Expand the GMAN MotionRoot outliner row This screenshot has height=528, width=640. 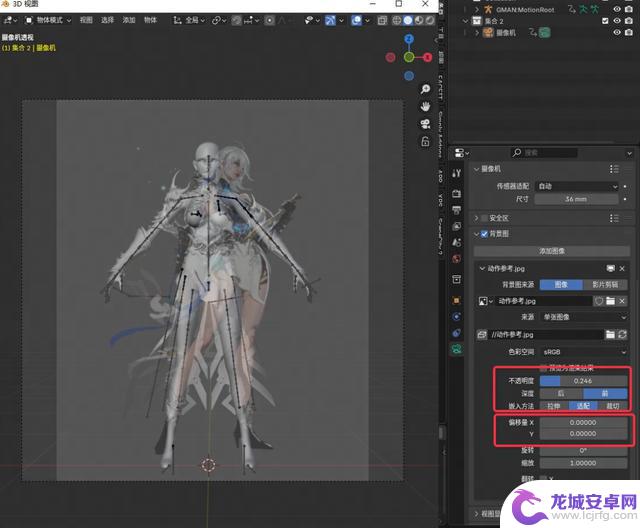[476, 9]
